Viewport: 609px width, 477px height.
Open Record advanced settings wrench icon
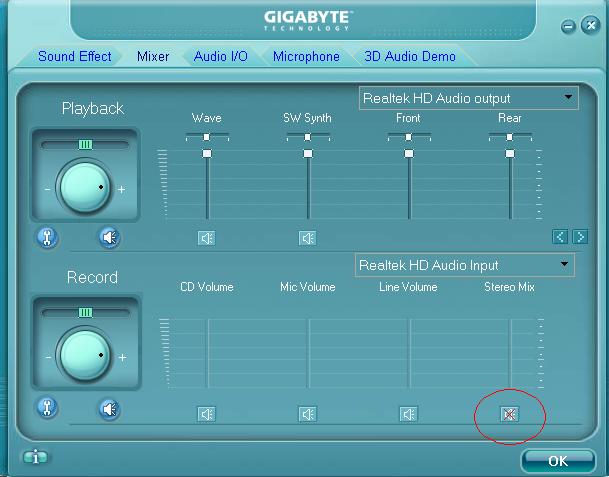coord(47,408)
